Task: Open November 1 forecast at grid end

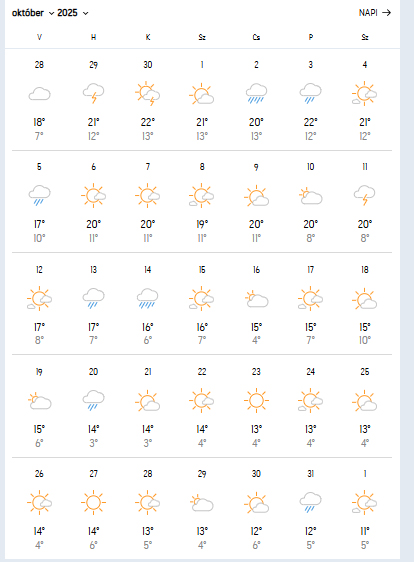Action: click(x=365, y=509)
